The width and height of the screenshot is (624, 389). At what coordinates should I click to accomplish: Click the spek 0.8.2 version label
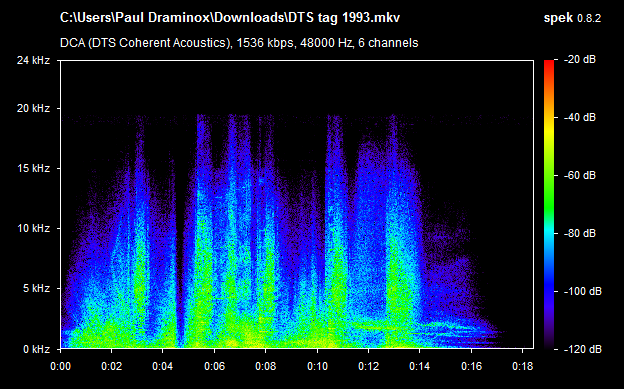[x=572, y=18]
